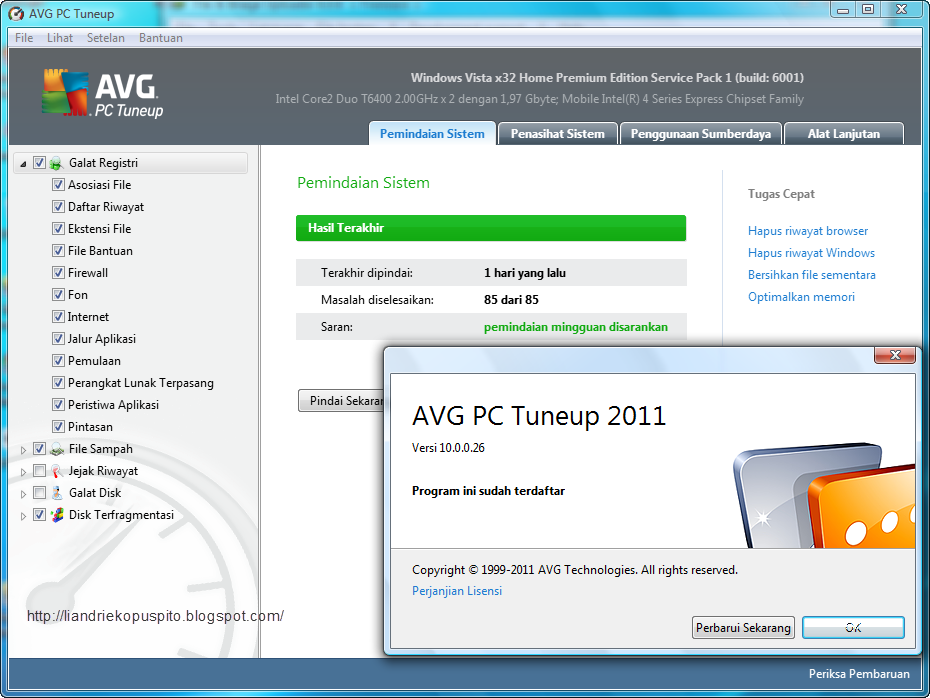This screenshot has height=698, width=930.
Task: Click the '85 dari 85' value
Action: [x=511, y=299]
